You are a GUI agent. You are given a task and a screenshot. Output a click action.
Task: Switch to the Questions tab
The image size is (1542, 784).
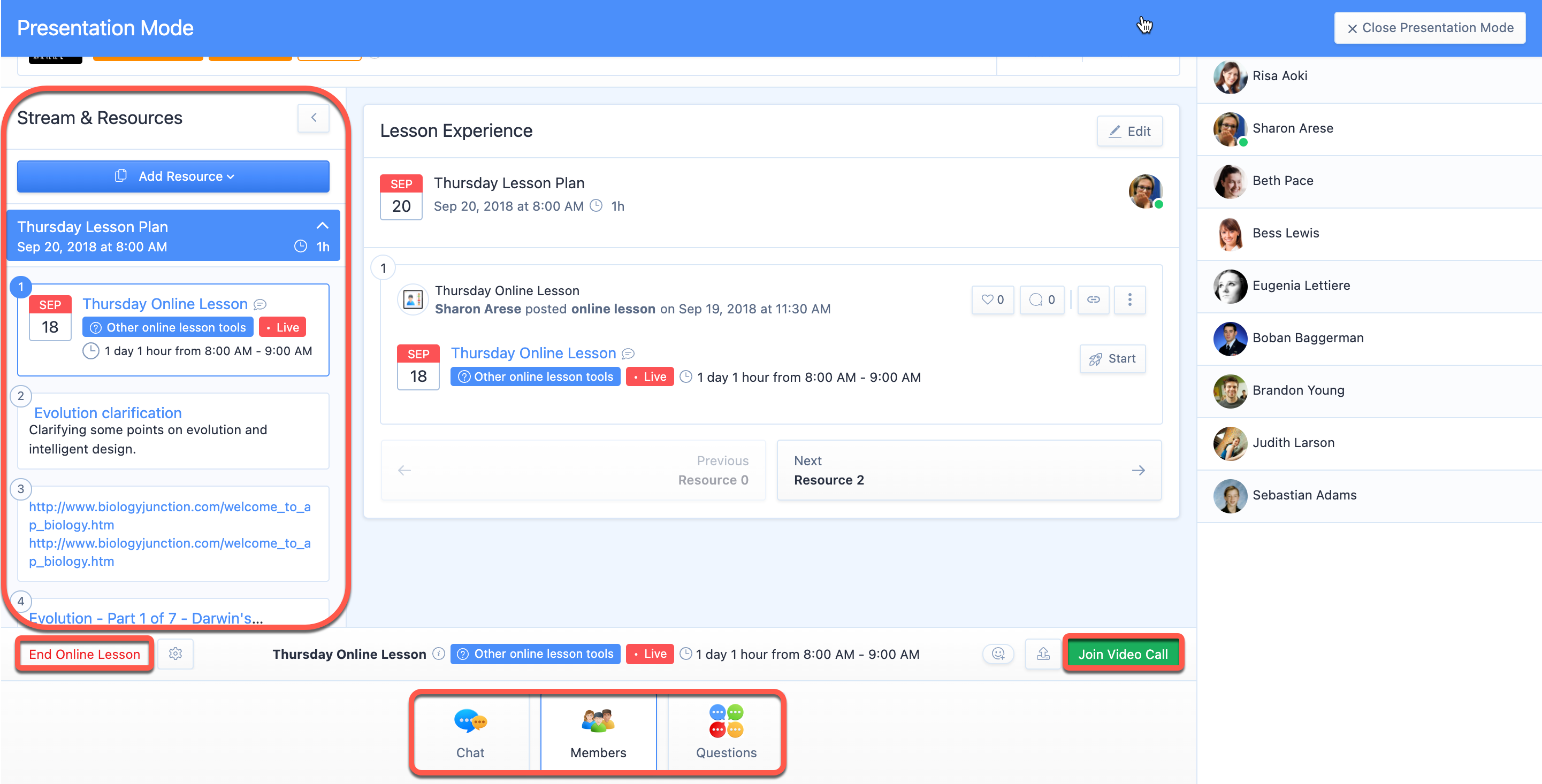coord(726,733)
